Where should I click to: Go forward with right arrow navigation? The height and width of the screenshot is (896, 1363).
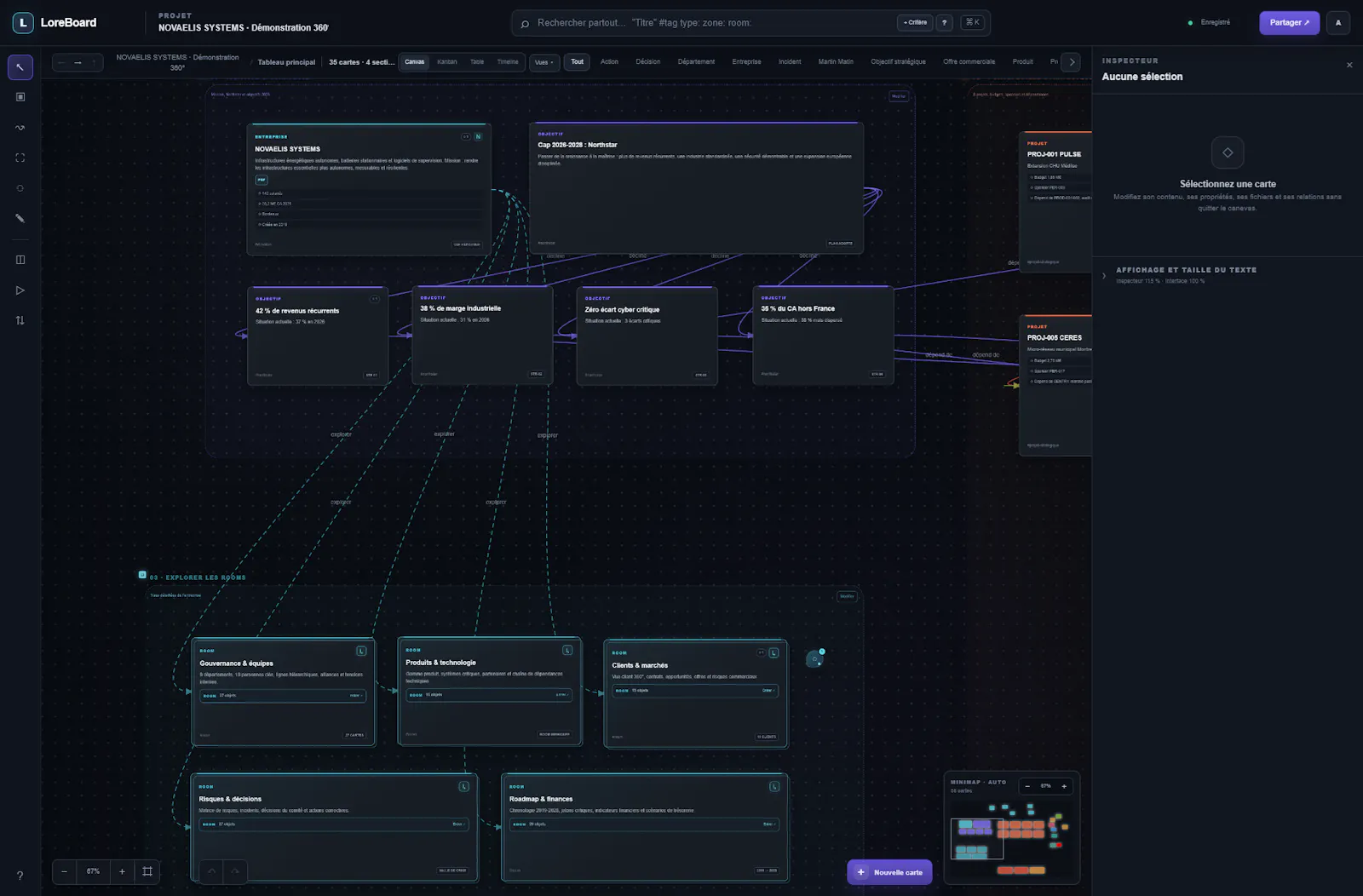click(x=78, y=62)
